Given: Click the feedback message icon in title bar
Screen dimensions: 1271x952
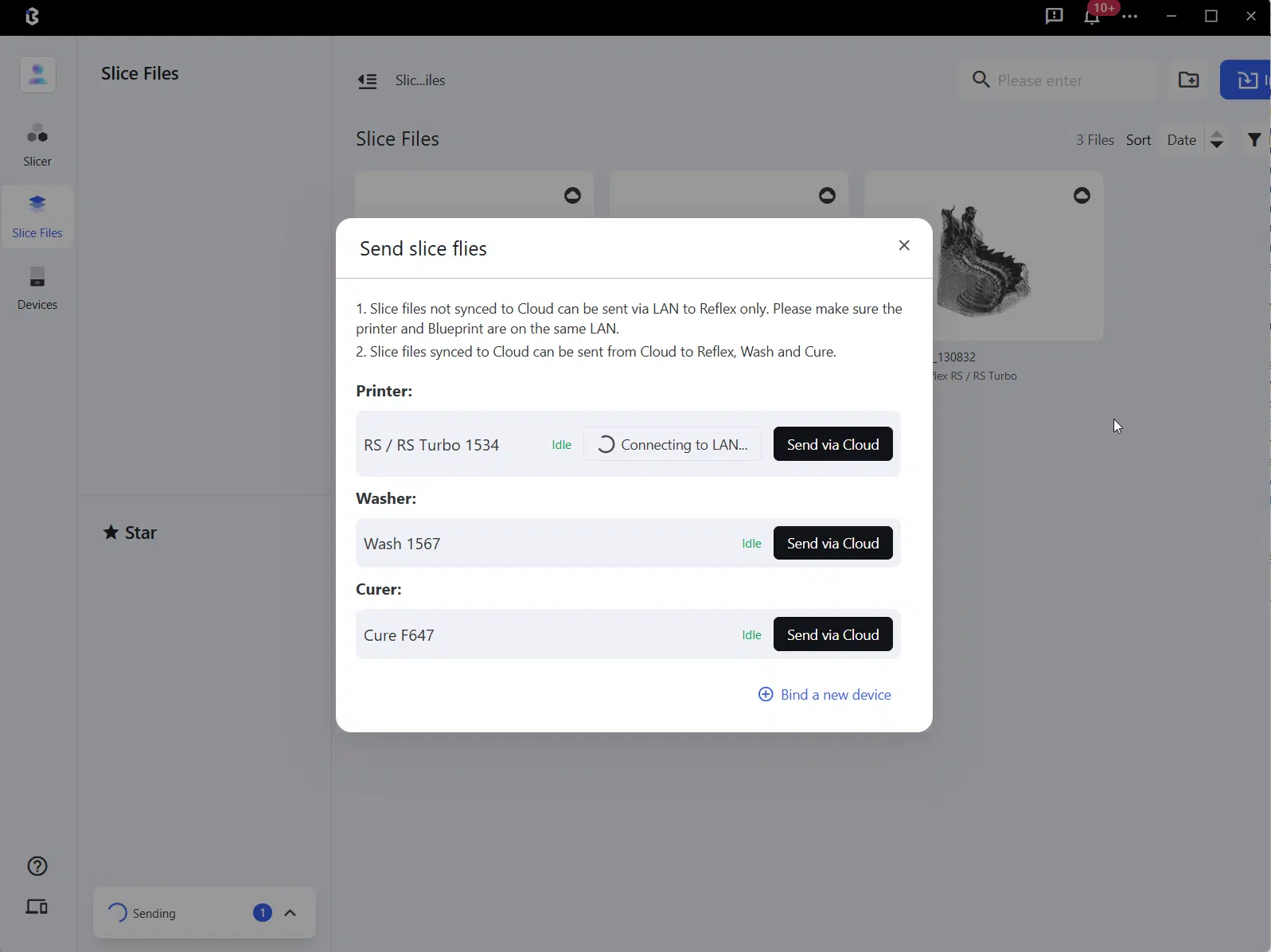Looking at the screenshot, I should tap(1054, 17).
